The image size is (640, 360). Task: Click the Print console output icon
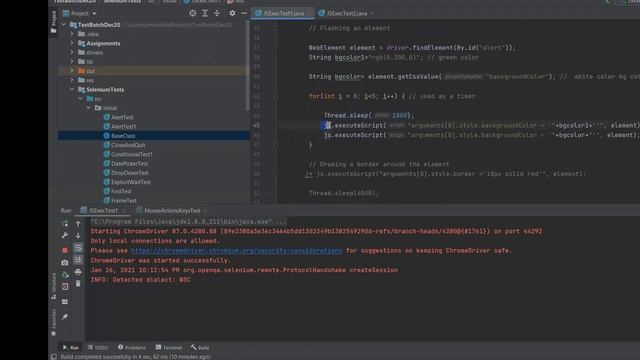click(x=78, y=272)
